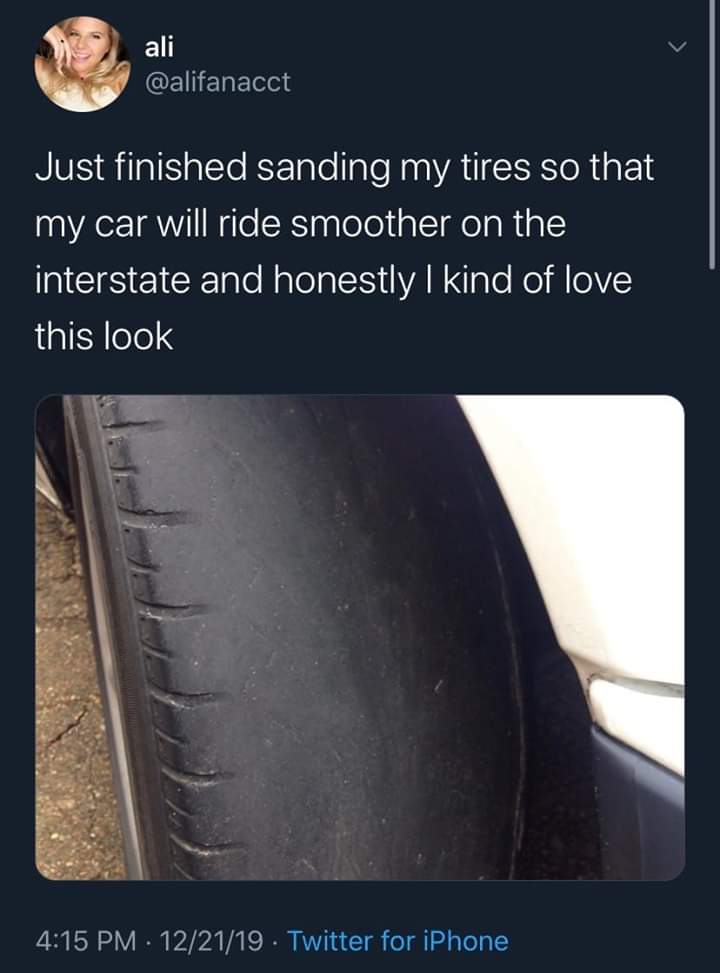Click the "this look" text line
The height and width of the screenshot is (973, 720).
(104, 337)
